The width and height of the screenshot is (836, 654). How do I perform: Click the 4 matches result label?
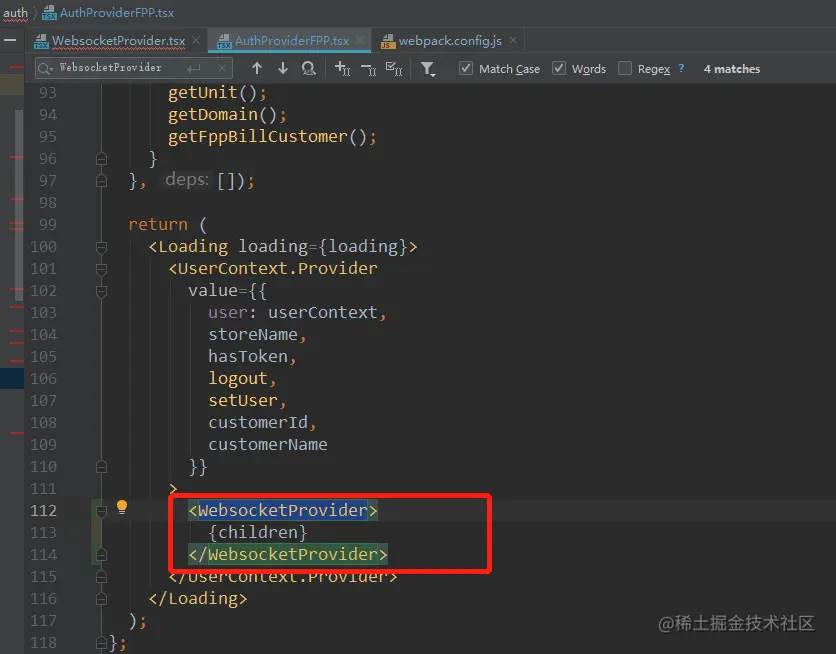(x=732, y=69)
